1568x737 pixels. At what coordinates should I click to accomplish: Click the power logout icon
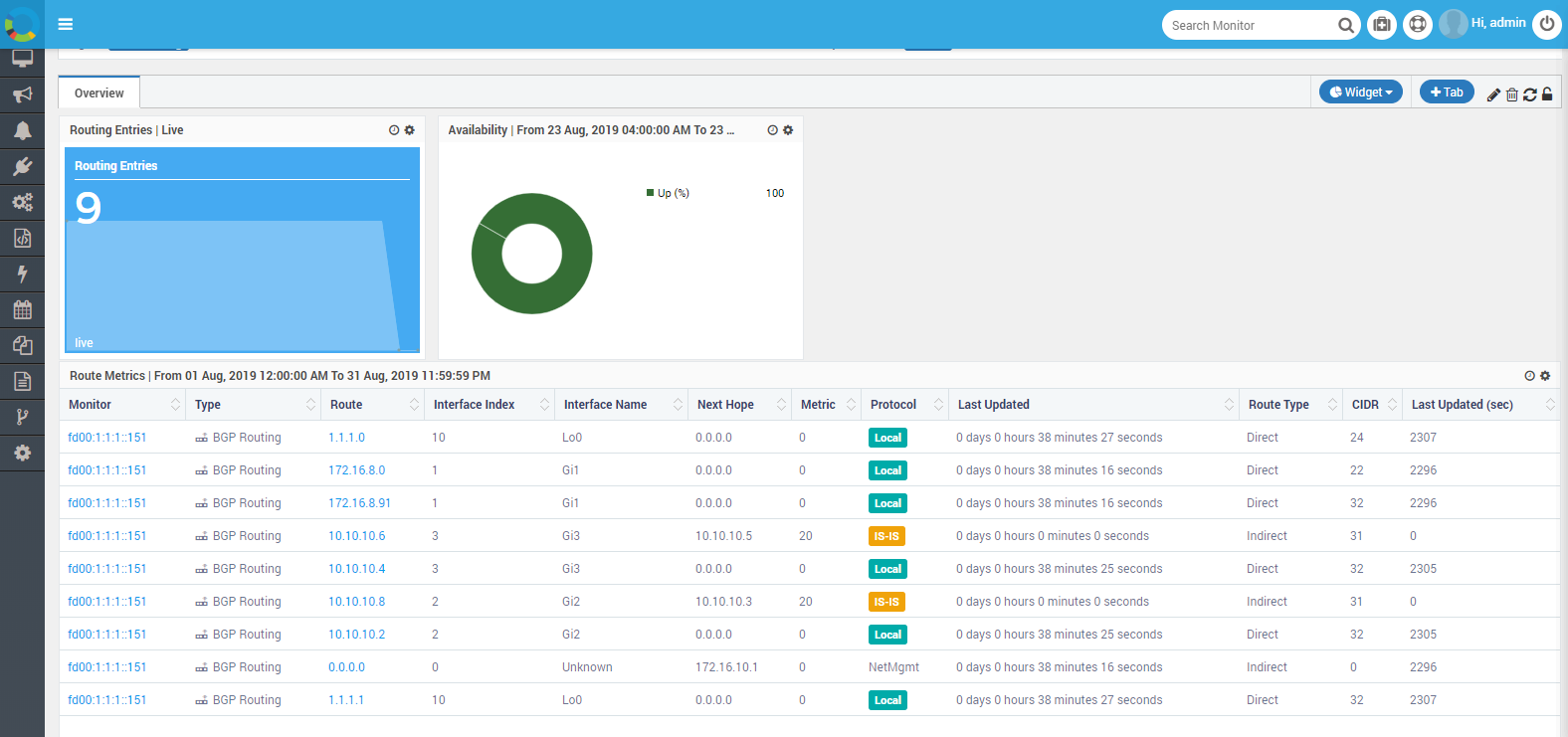pyautogui.click(x=1547, y=24)
